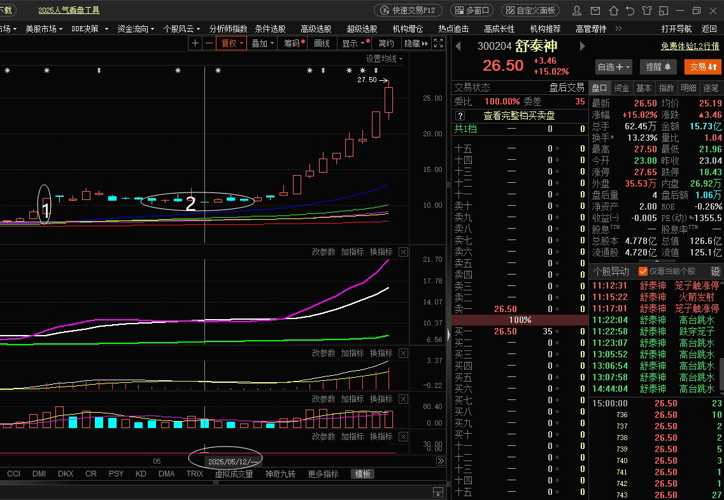Zoom out the K-line with minus icon

(x=209, y=43)
